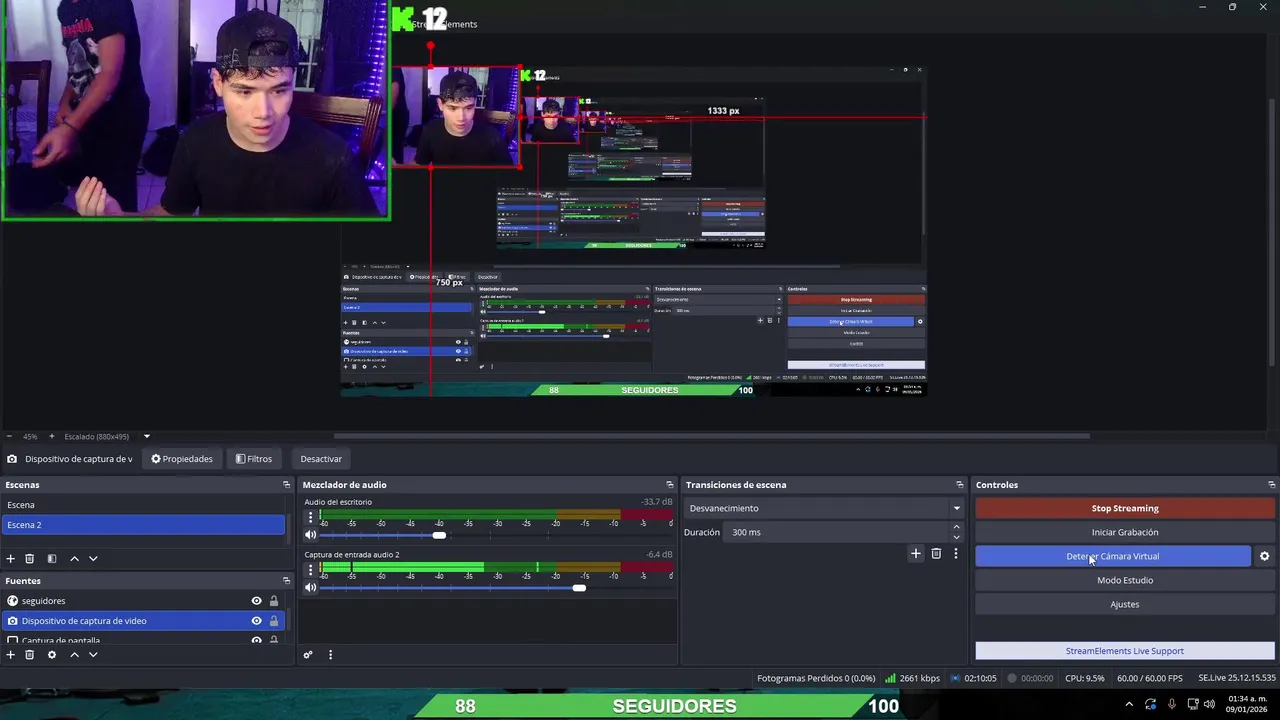Show hidden icons in the system tray
This screenshot has width=1280, height=720.
[x=1129, y=704]
